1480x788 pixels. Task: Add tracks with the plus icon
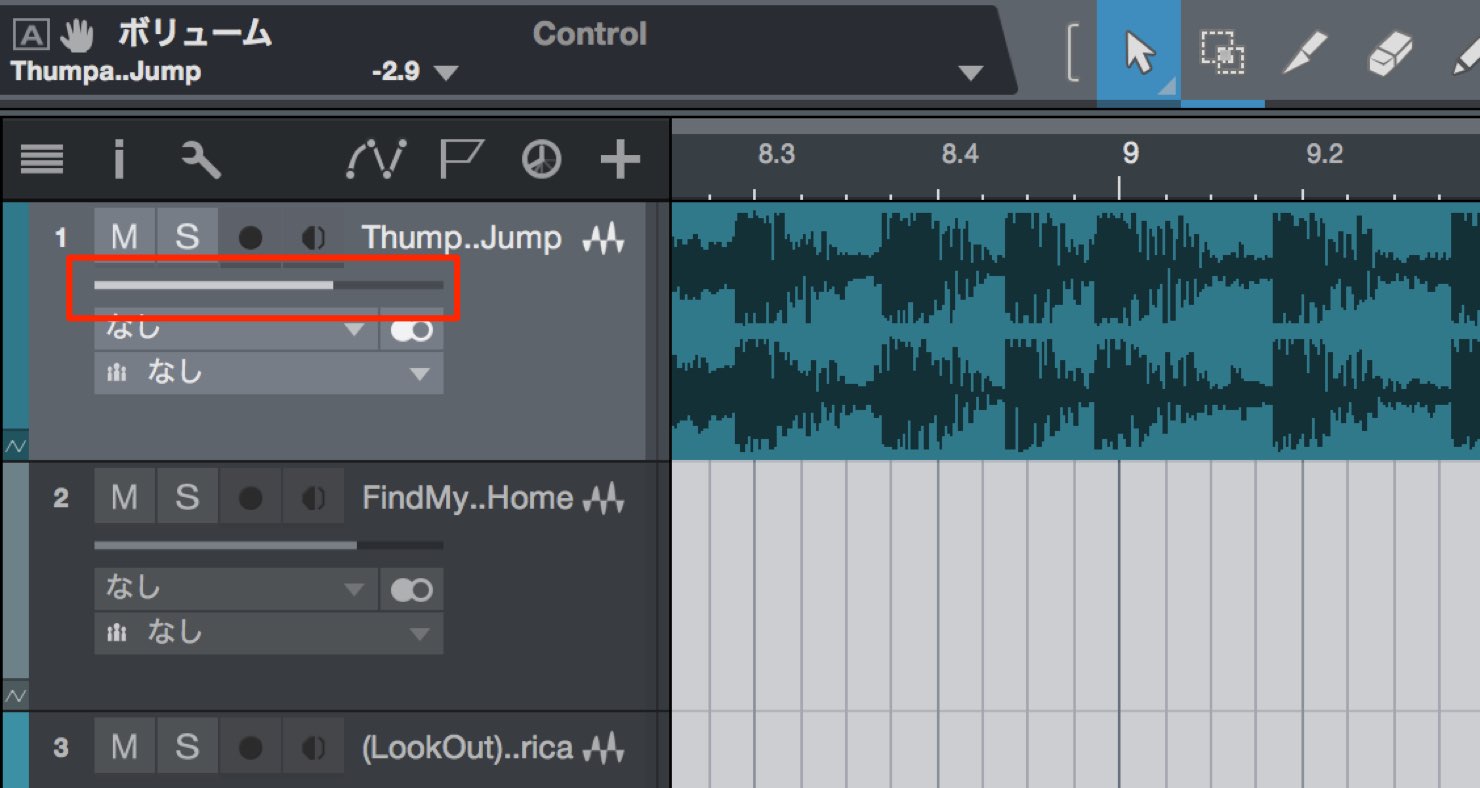pyautogui.click(x=620, y=159)
